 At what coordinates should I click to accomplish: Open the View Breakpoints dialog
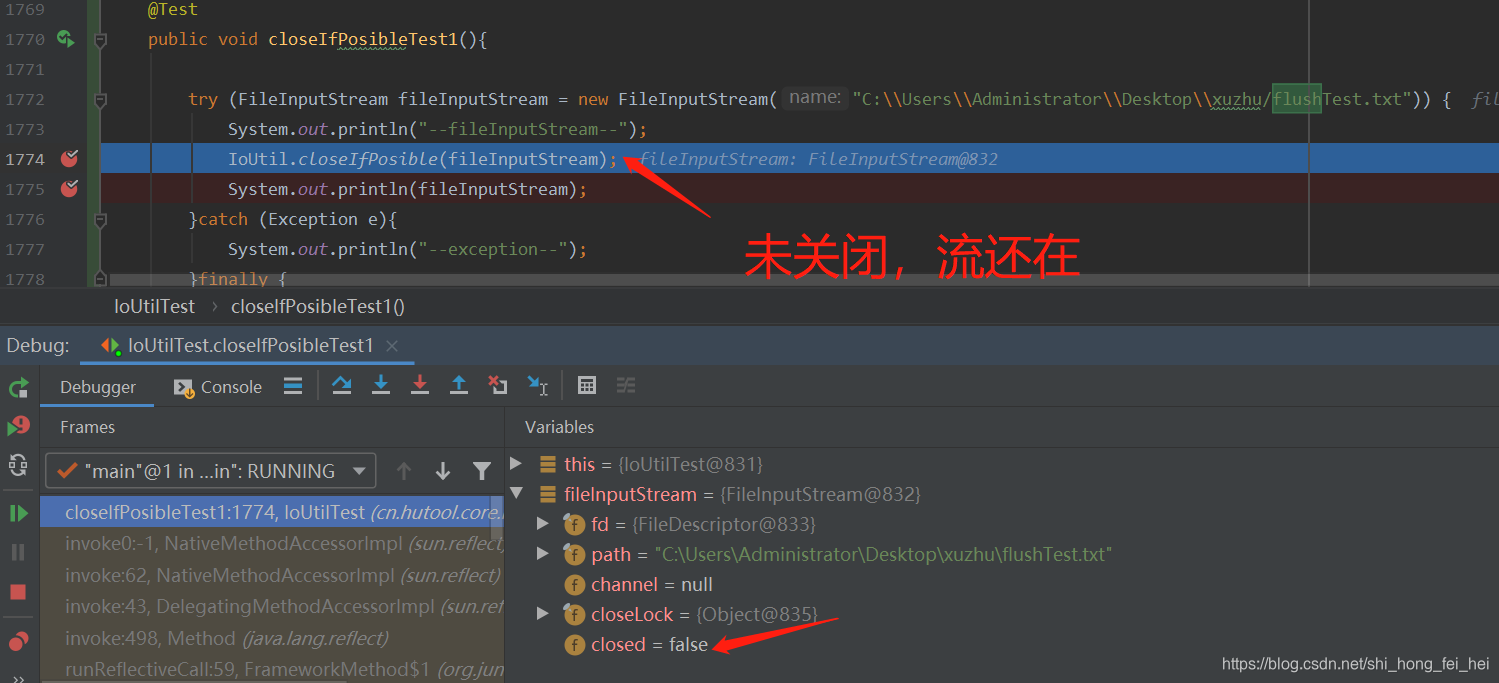(18, 641)
